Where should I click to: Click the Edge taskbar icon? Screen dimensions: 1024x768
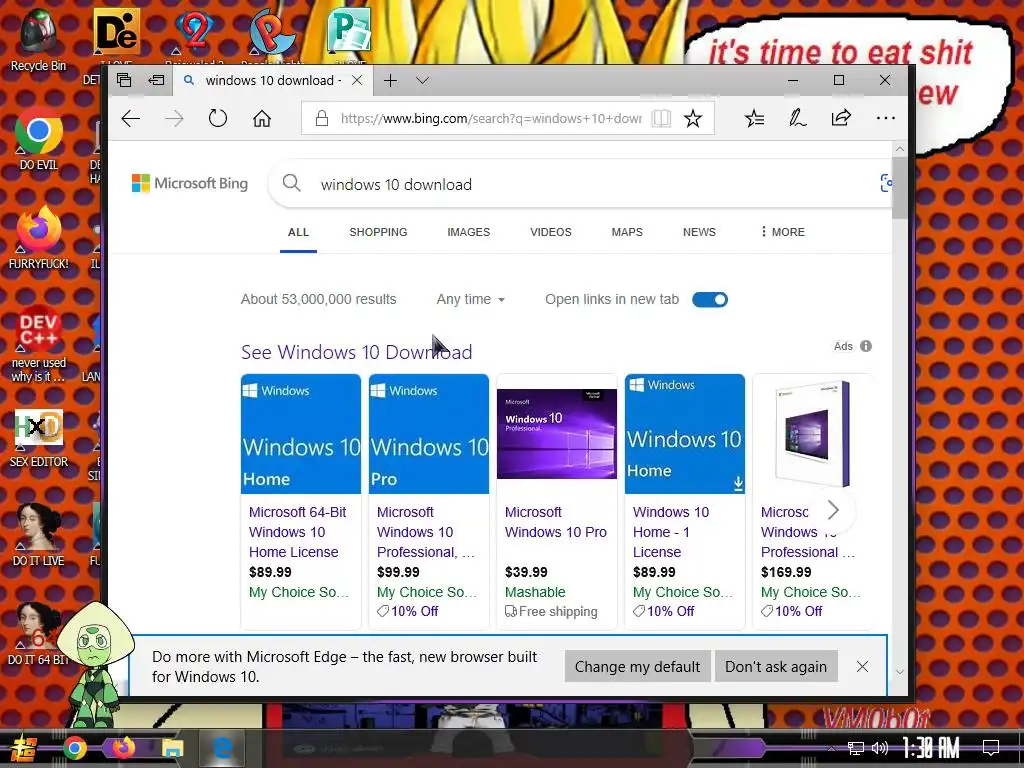pos(222,748)
